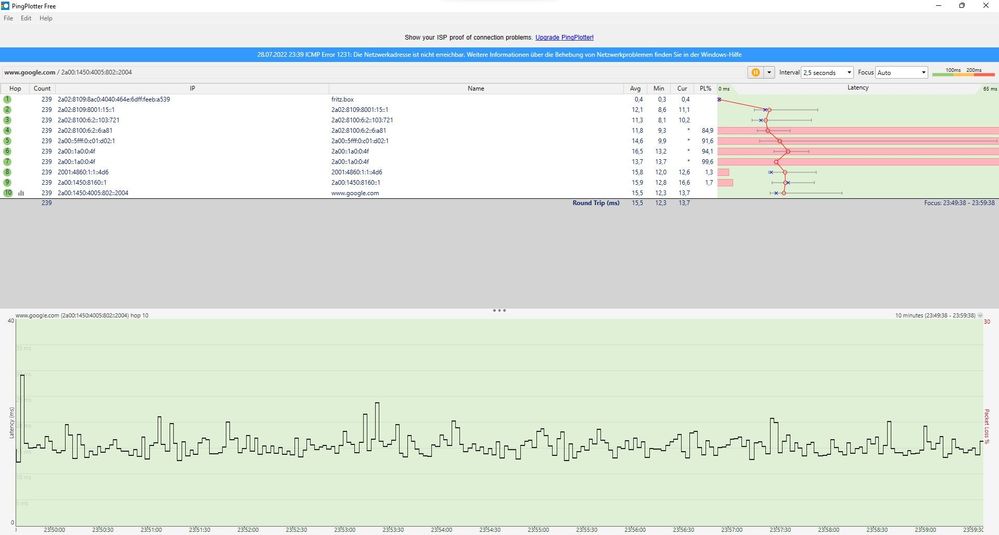Open the Focus dropdown set to Auto
This screenshot has width=999, height=535.
coord(902,73)
